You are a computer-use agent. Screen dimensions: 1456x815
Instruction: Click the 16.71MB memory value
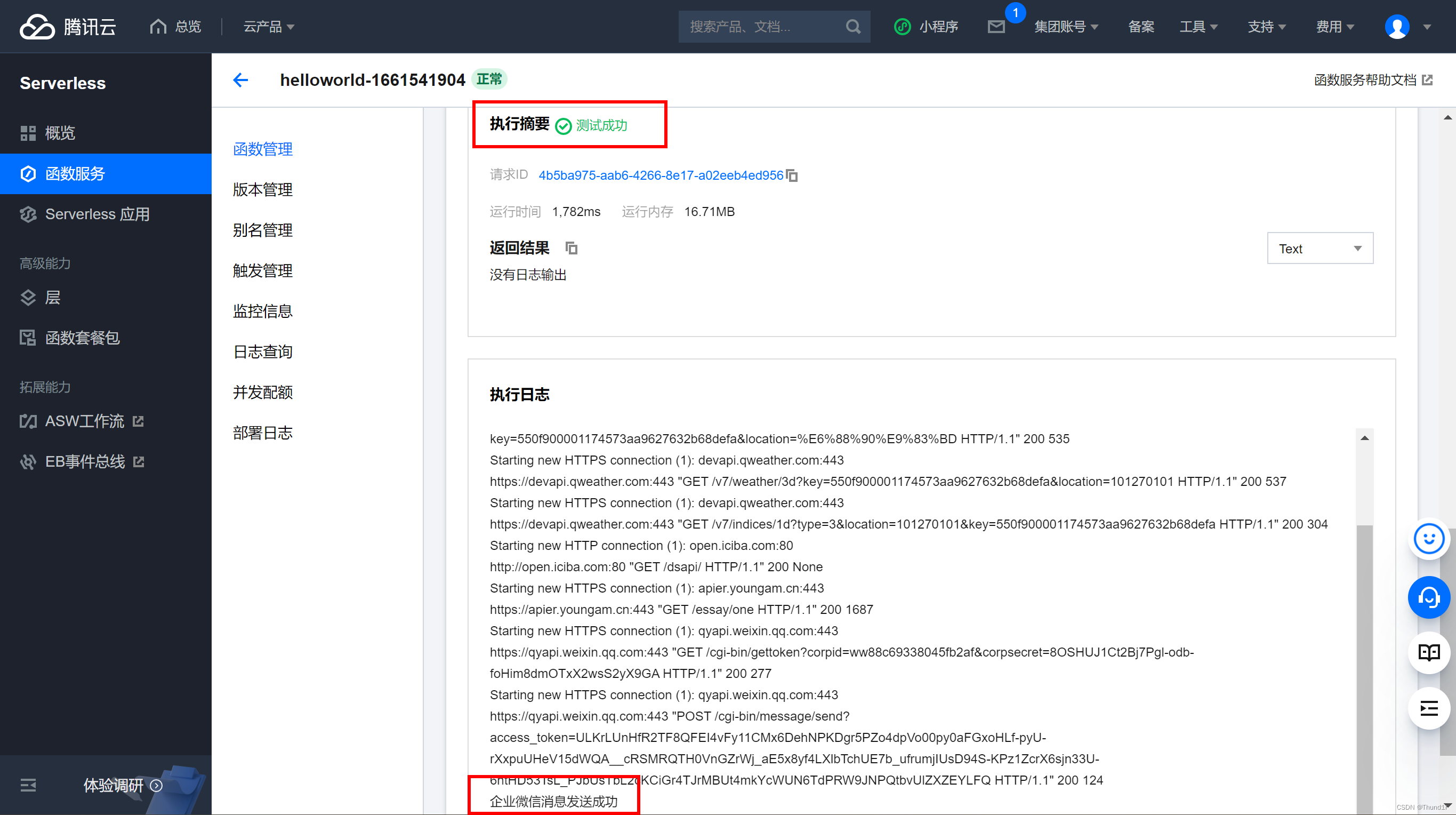710,212
